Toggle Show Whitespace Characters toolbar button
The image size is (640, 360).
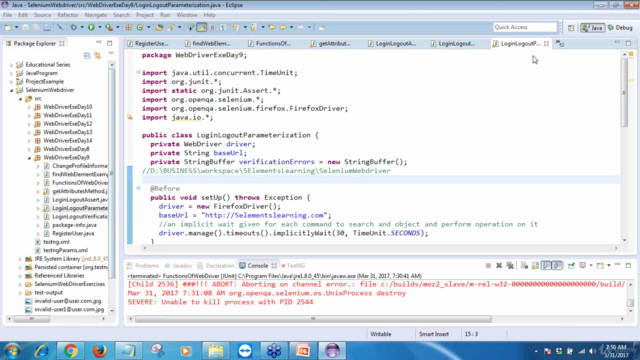[223, 27]
